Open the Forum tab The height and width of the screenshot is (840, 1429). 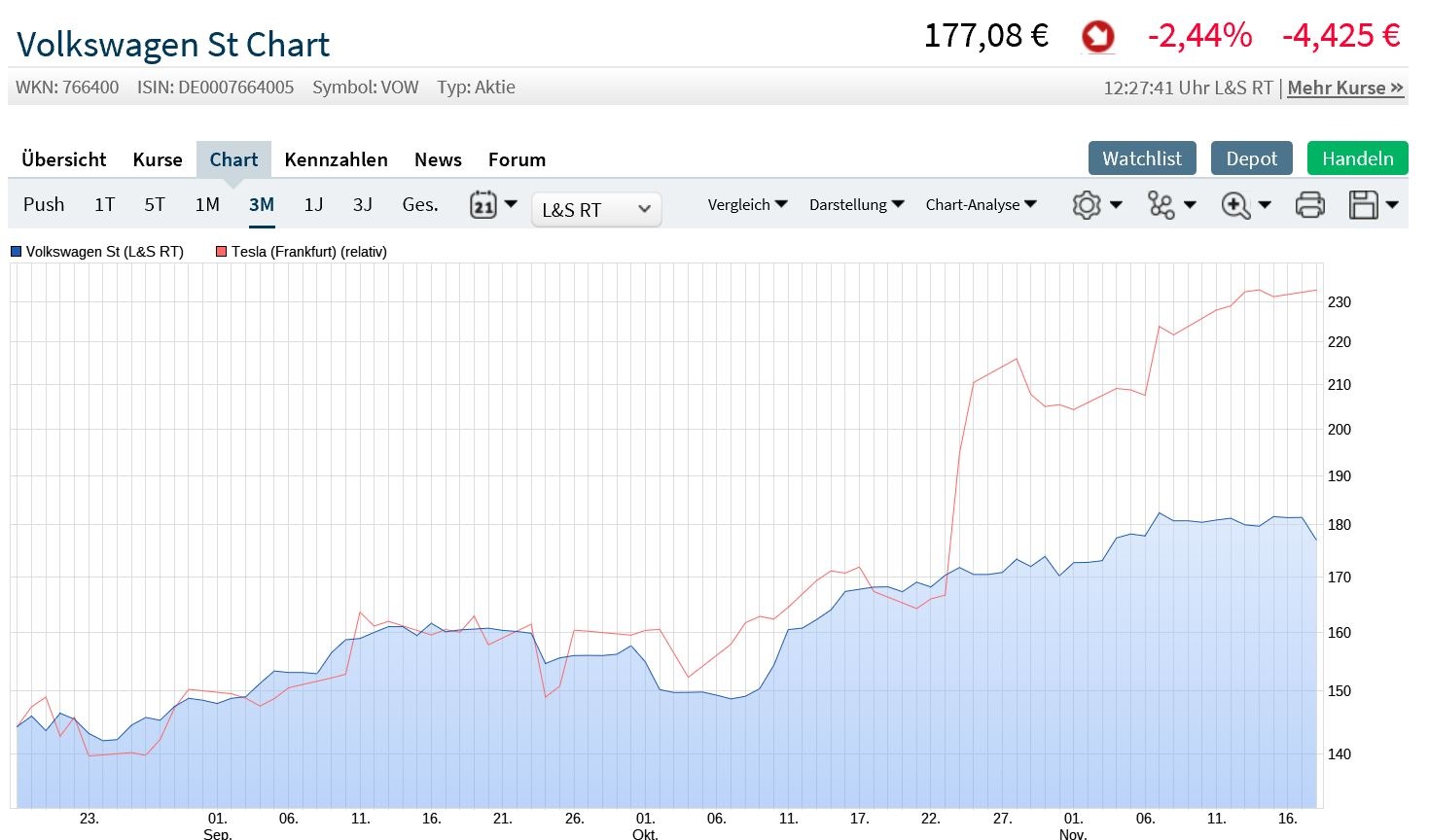[517, 159]
